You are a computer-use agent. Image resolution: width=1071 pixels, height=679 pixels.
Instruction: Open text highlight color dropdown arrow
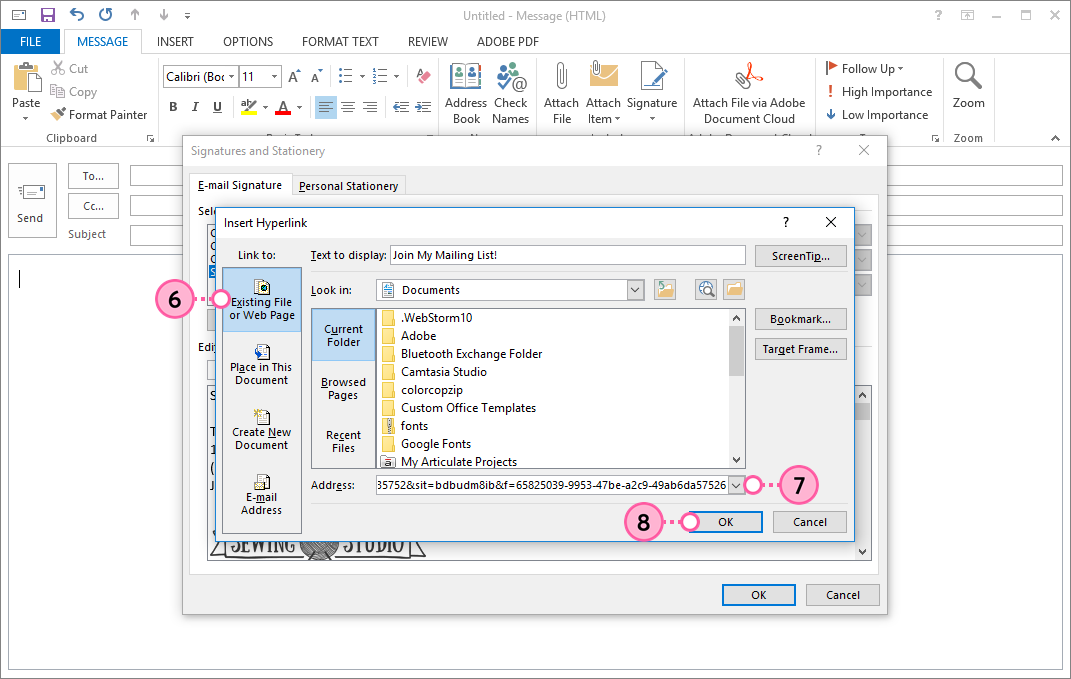pos(265,107)
